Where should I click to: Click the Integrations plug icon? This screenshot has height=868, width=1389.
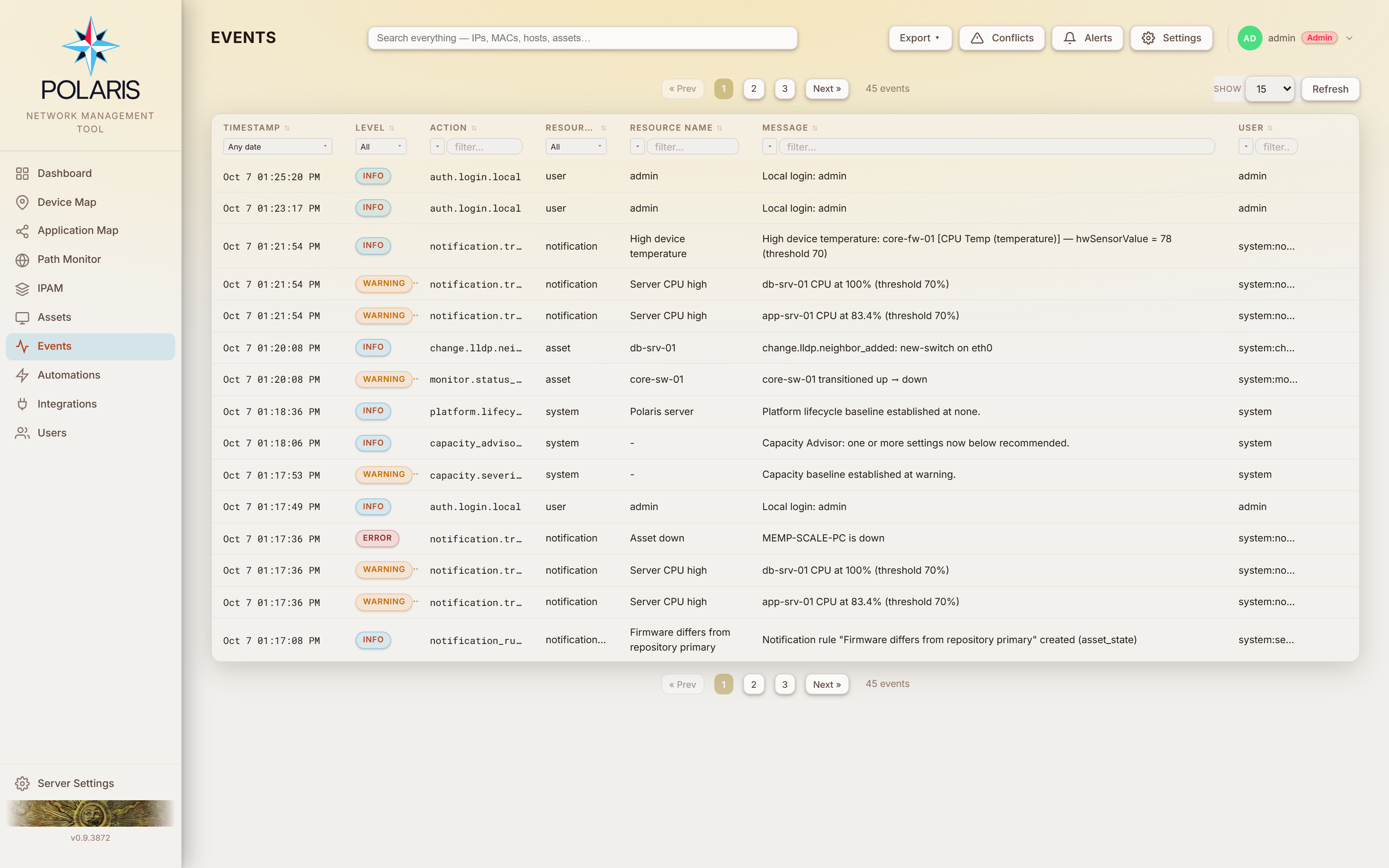coord(22,404)
